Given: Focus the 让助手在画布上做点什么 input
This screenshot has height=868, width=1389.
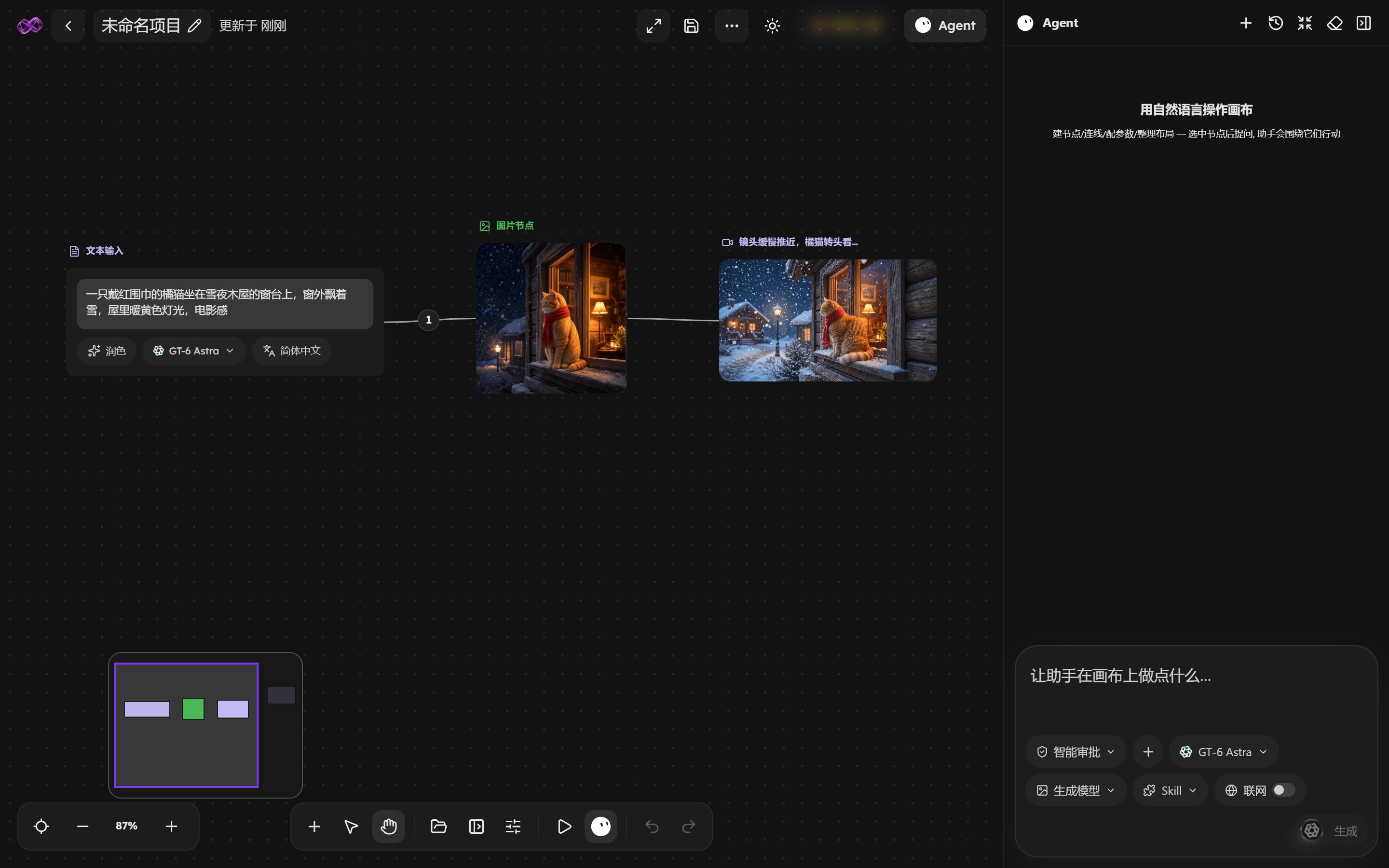Looking at the screenshot, I should pyautogui.click(x=1196, y=689).
